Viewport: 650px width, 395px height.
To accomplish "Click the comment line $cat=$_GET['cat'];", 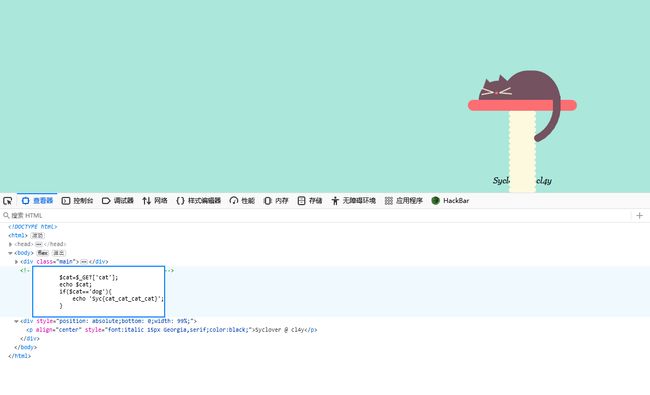I will pyautogui.click(x=88, y=277).
